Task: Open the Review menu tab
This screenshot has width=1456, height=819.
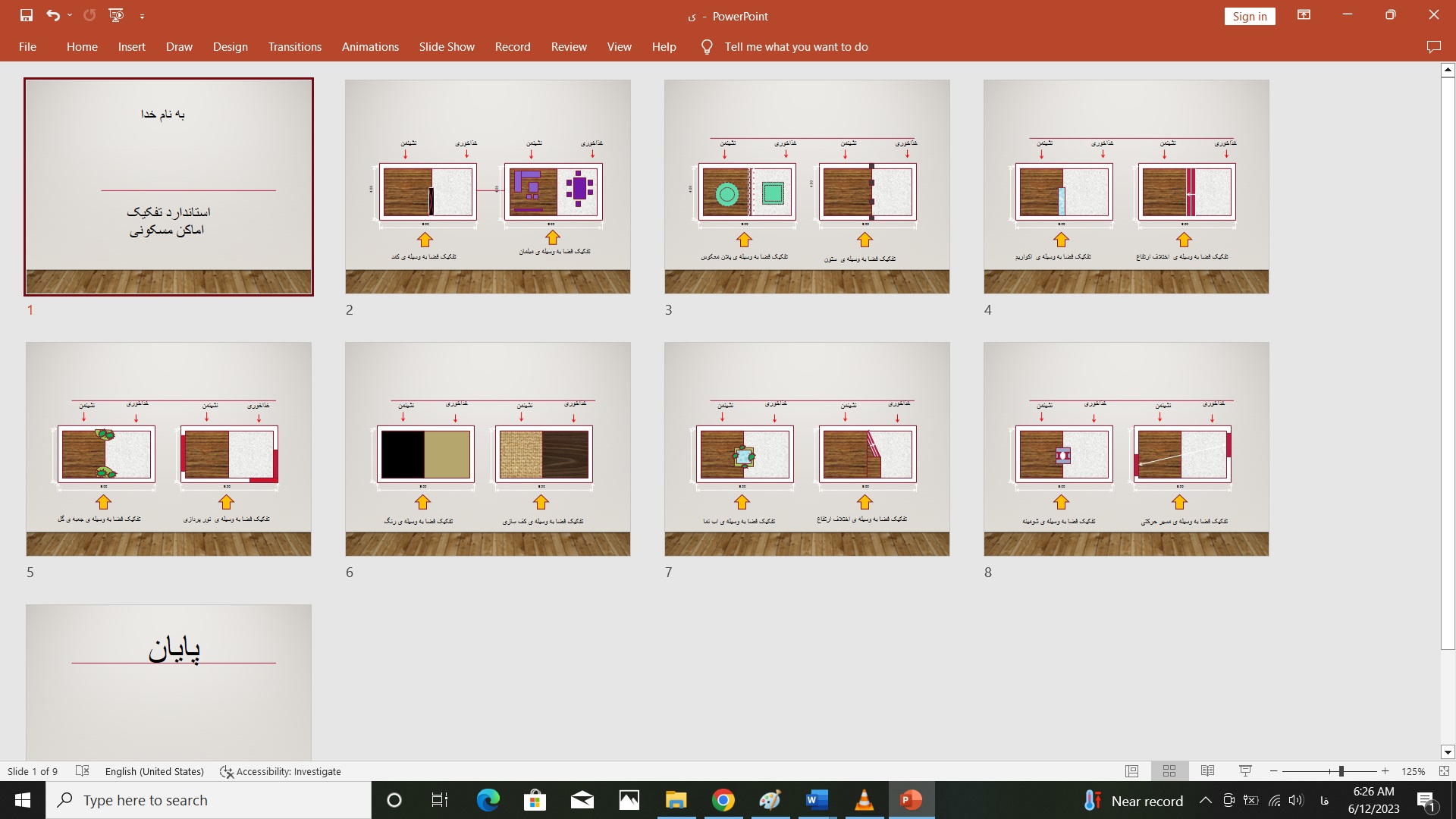Action: tap(567, 47)
